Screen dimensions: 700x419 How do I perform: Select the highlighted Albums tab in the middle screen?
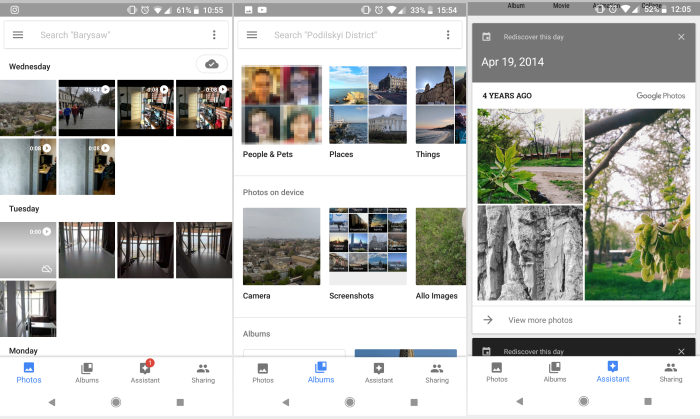pos(321,373)
